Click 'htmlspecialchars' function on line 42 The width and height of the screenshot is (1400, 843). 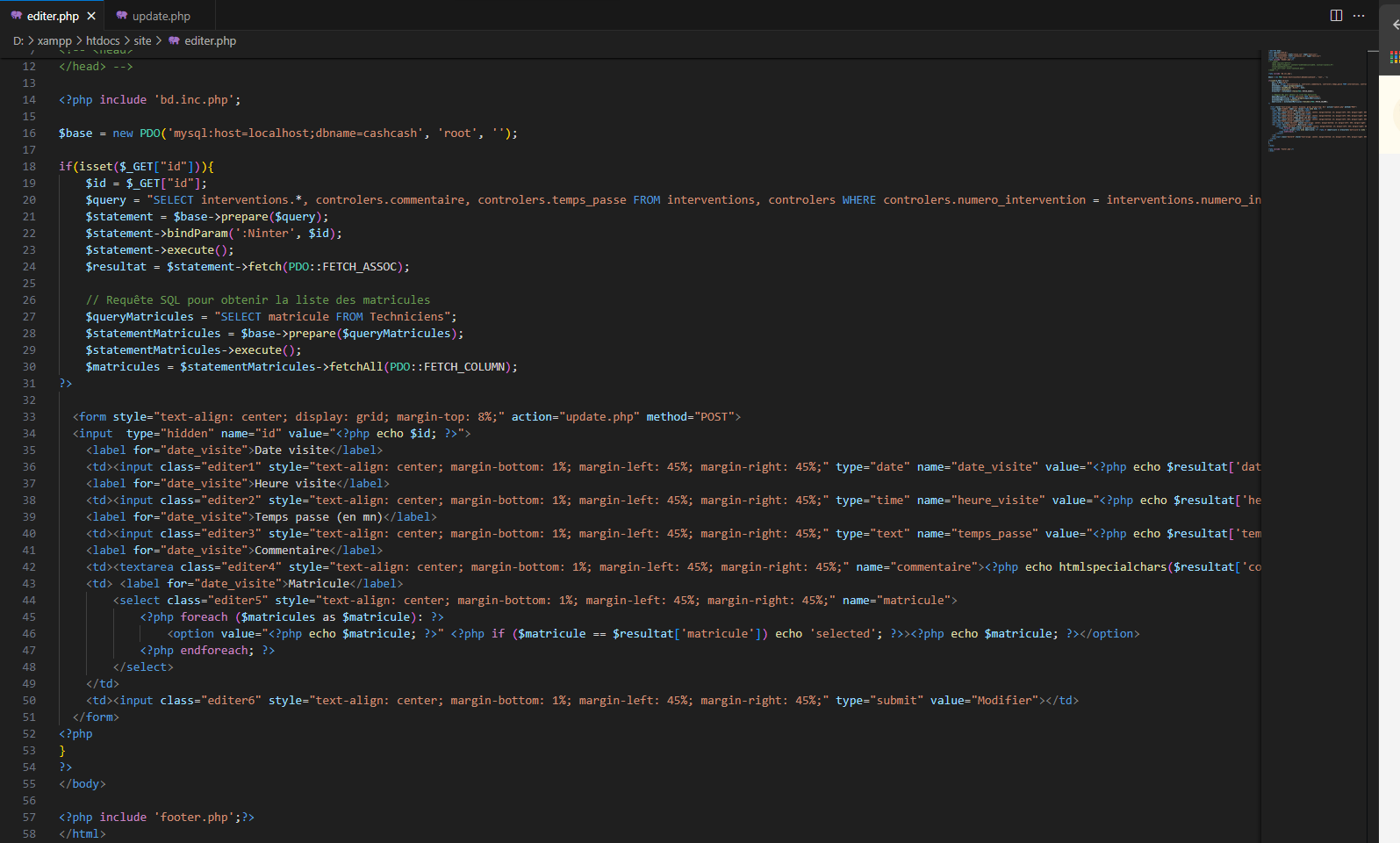point(1112,566)
